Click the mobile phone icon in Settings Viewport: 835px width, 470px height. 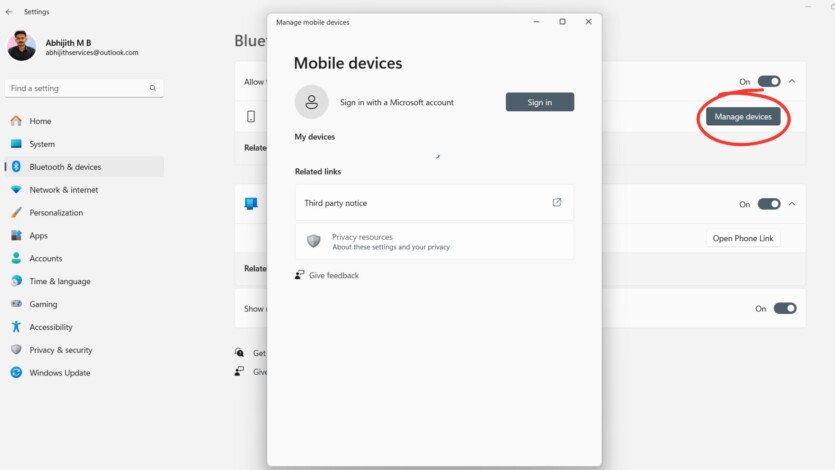(251, 116)
